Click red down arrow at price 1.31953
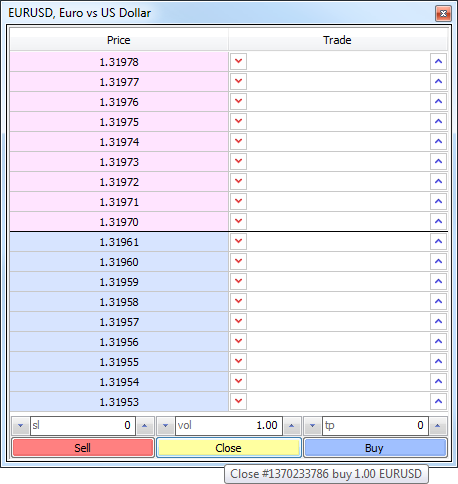The height and width of the screenshot is (484, 458). tap(238, 401)
